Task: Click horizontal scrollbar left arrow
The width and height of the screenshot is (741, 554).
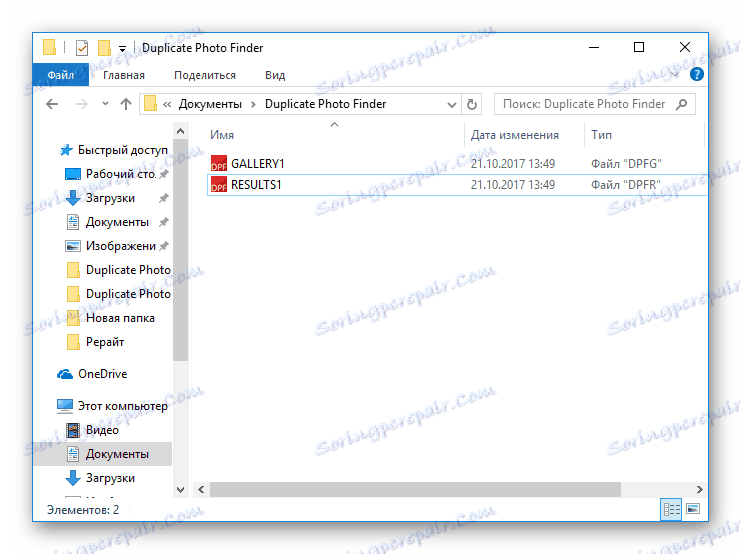Action: [201, 489]
